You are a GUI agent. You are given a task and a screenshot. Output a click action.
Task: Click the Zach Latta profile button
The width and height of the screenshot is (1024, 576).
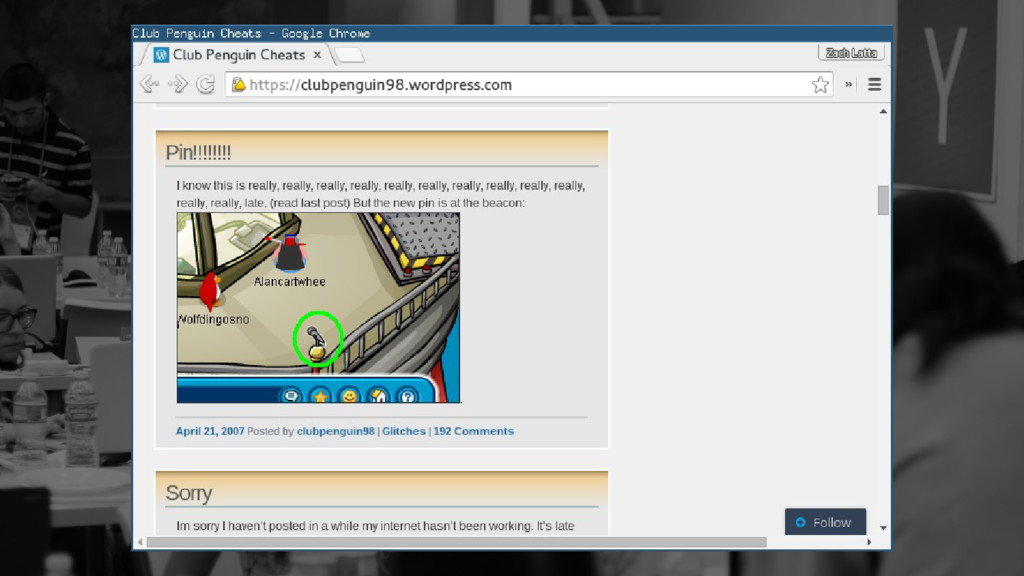coord(851,53)
